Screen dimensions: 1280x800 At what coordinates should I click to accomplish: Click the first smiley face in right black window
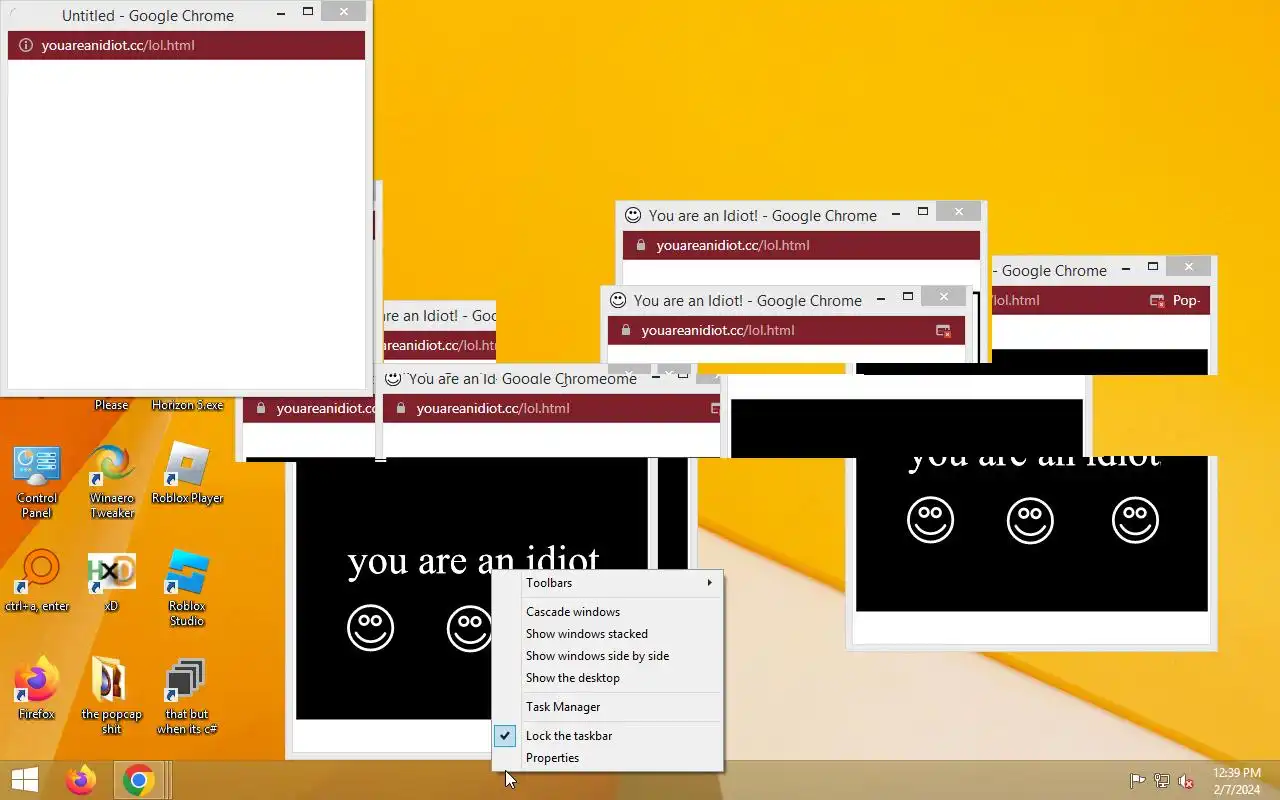[x=930, y=520]
